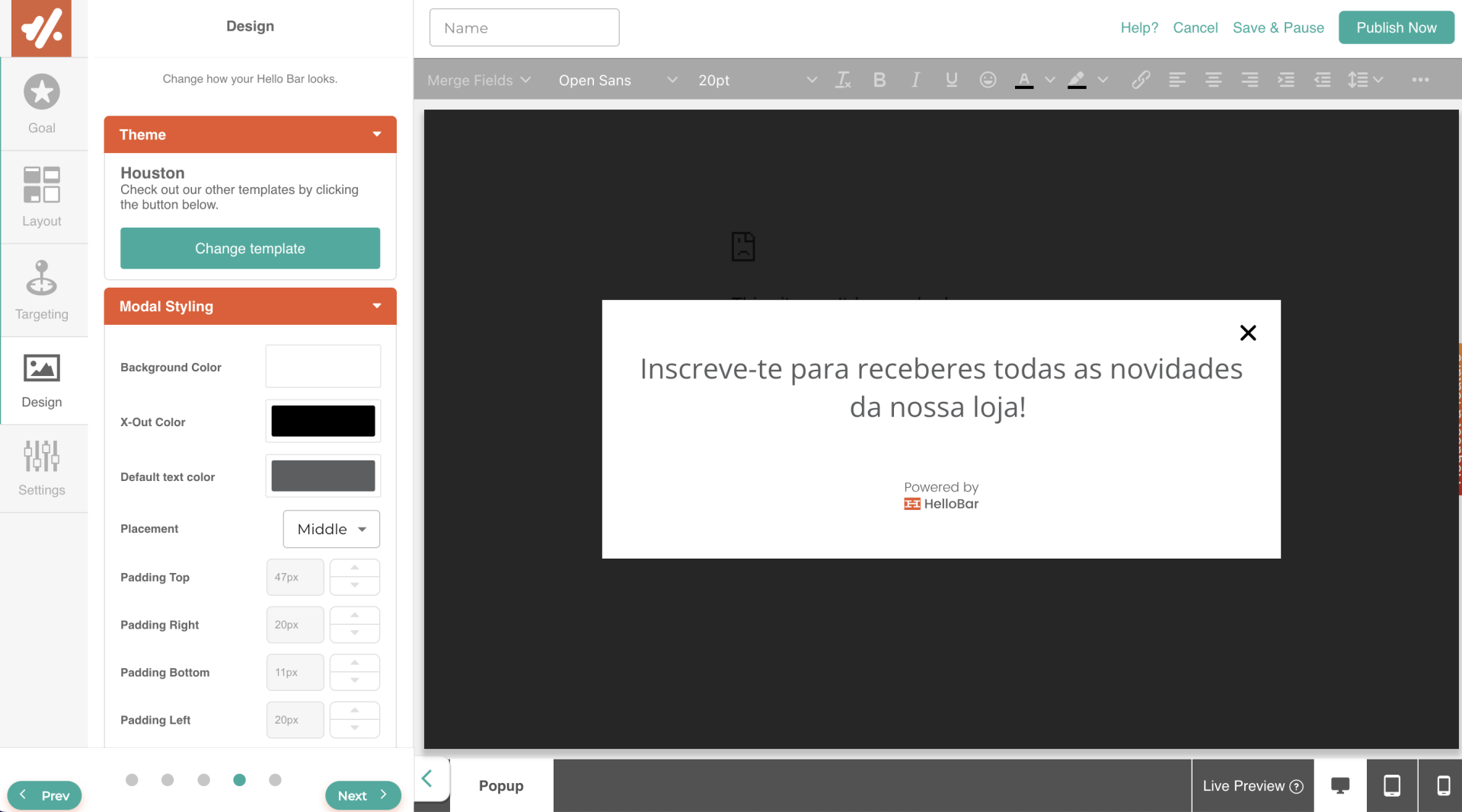
Task: Switch to mobile phone preview
Action: tap(1442, 785)
